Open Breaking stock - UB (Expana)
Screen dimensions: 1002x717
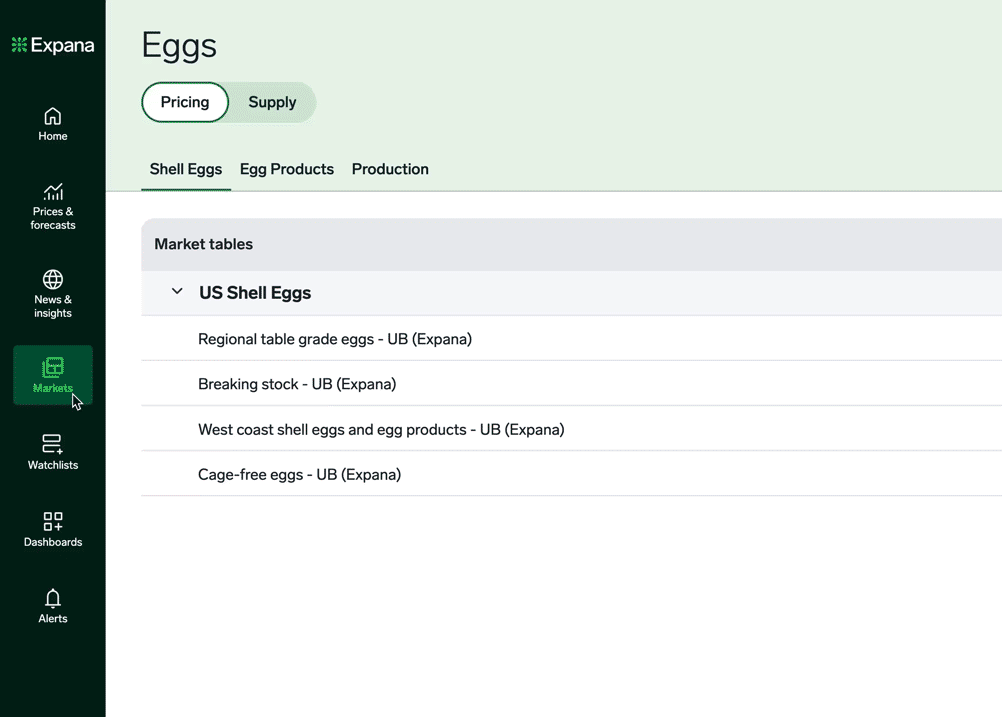tap(571, 384)
